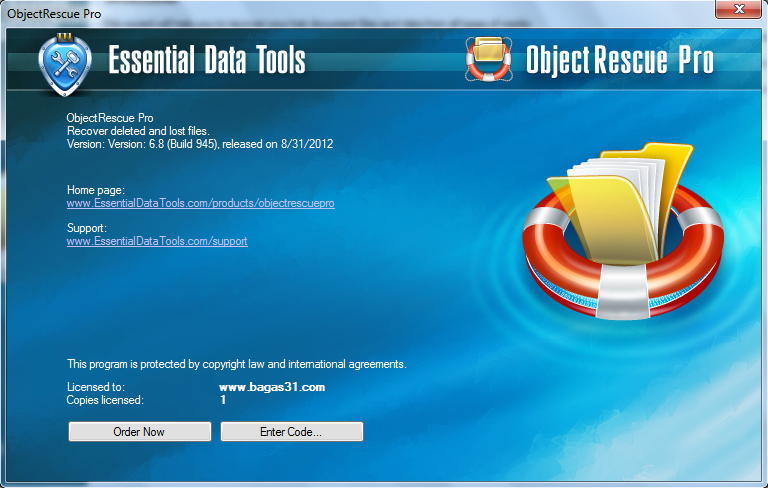The image size is (768, 488).
Task: Click the ObjectRescue Pro window title bar text
Action: pos(54,14)
